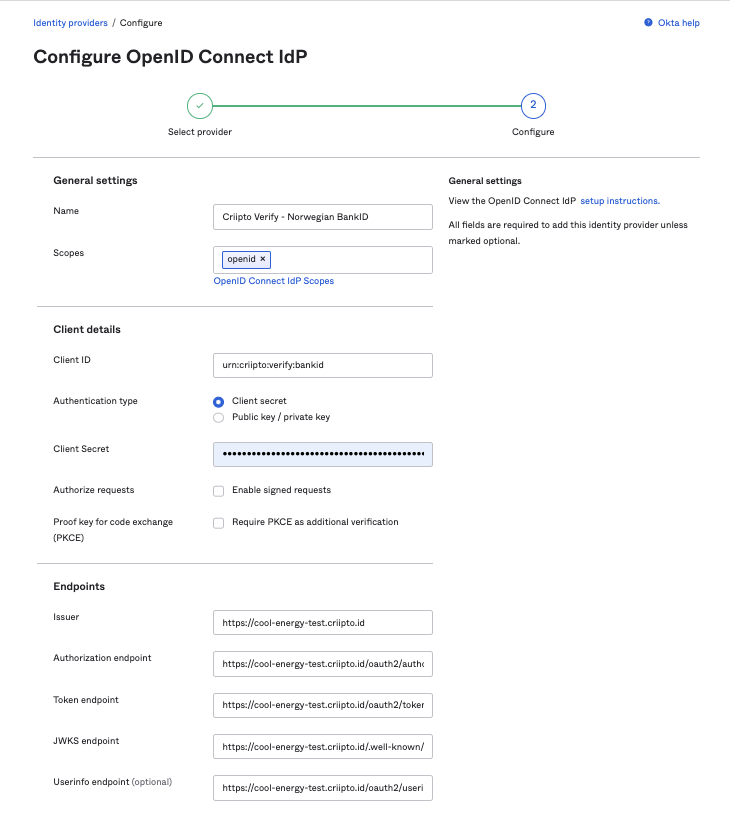Click the Client Secret password field
The height and width of the screenshot is (818, 730).
click(x=323, y=455)
